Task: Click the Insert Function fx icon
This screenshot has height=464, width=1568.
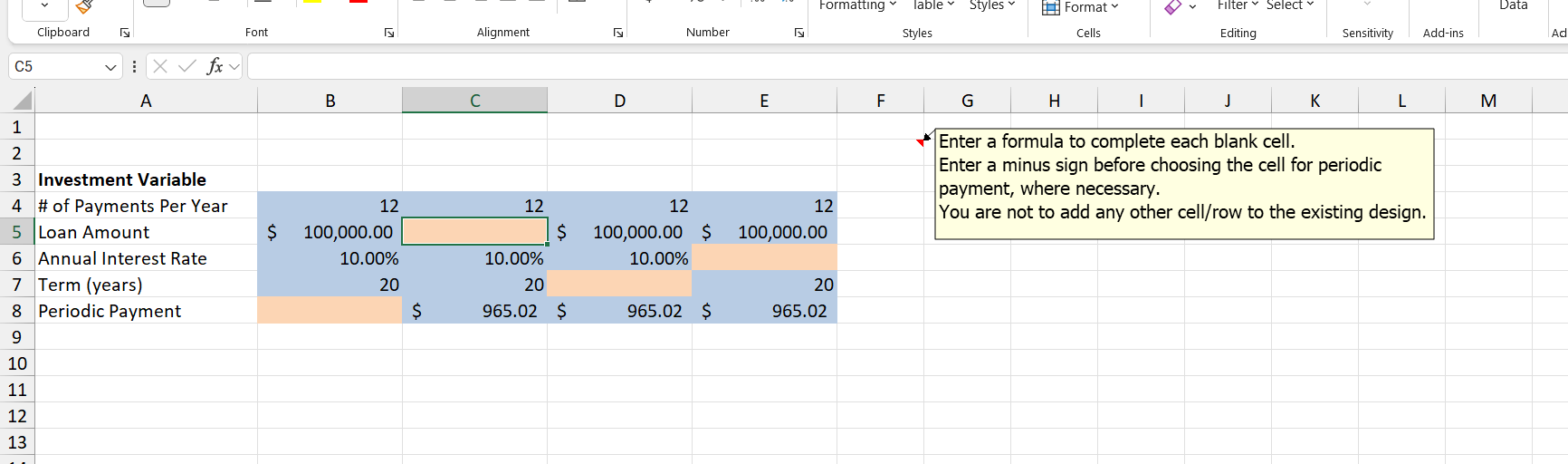Action: point(215,66)
